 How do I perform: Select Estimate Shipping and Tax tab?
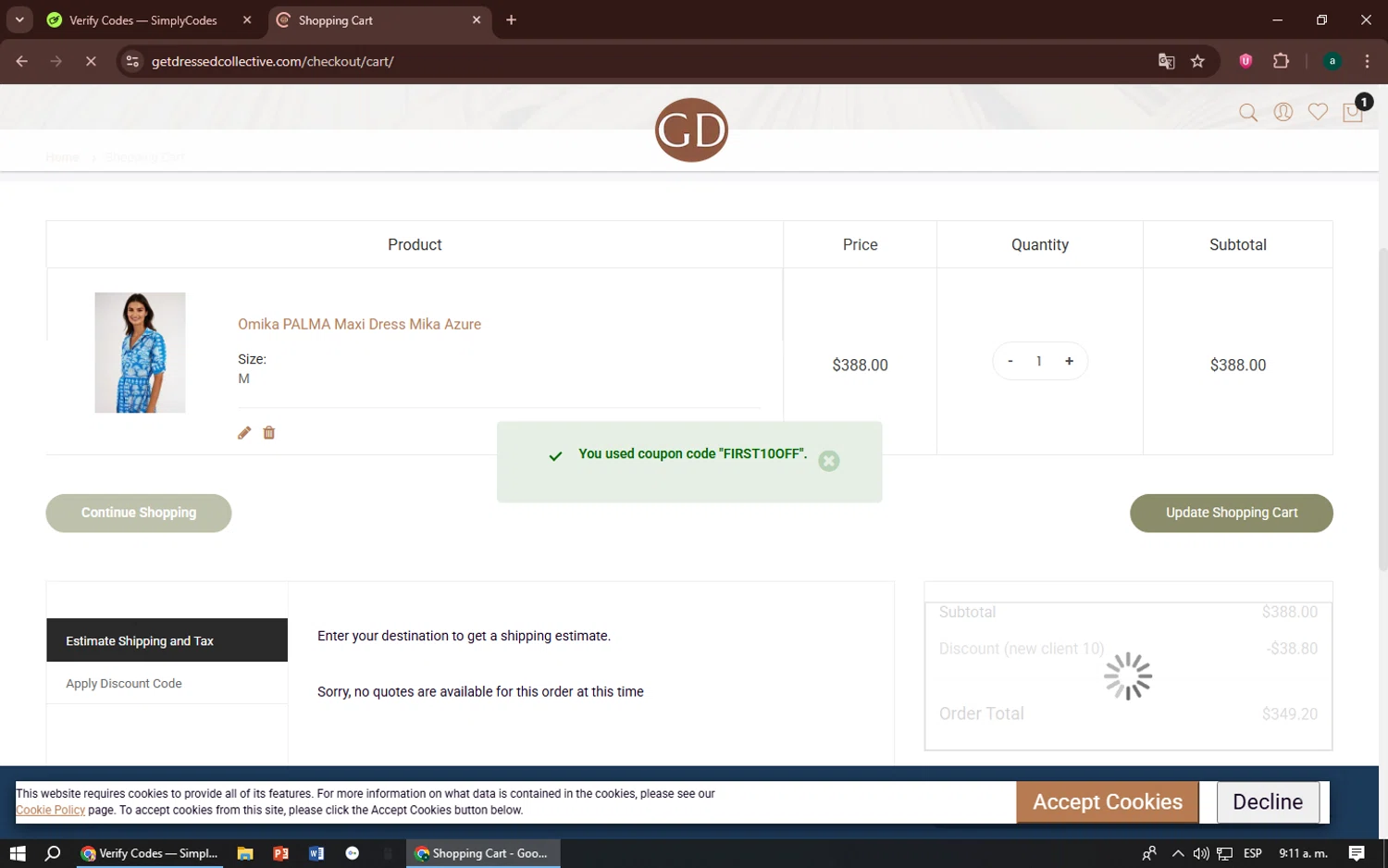167,640
